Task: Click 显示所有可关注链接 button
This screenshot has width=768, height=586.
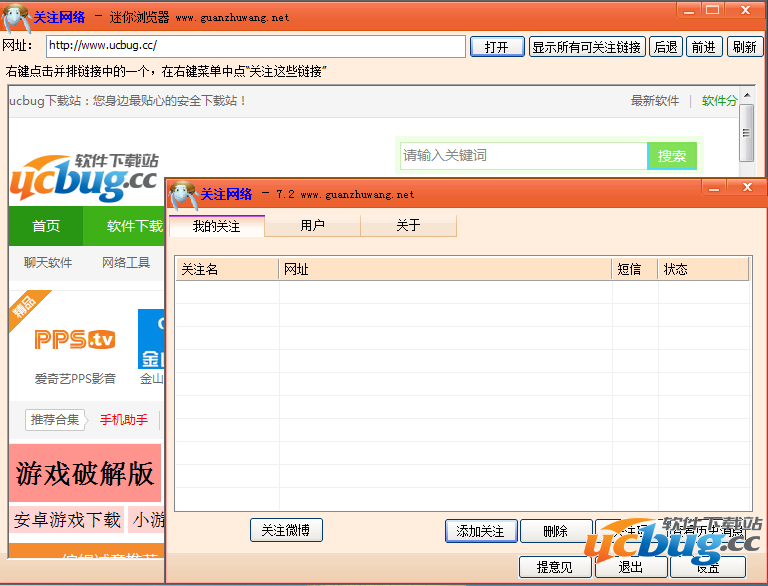Action: (x=587, y=47)
